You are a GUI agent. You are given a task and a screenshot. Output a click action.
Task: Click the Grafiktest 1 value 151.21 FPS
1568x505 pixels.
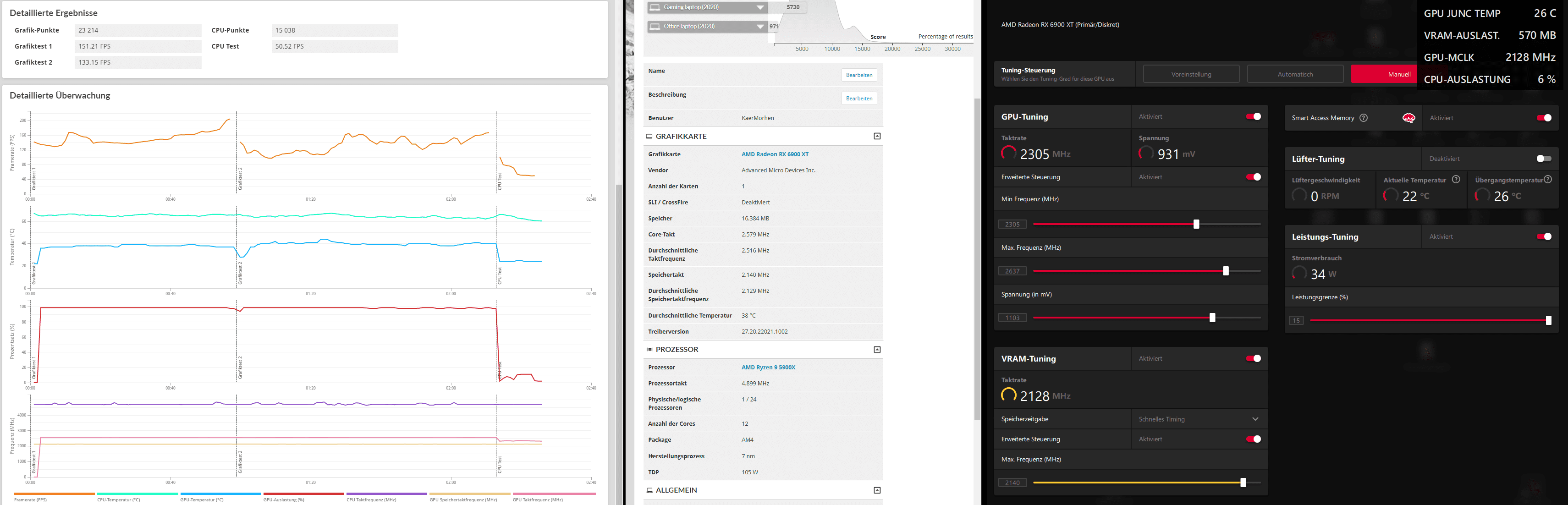(138, 46)
